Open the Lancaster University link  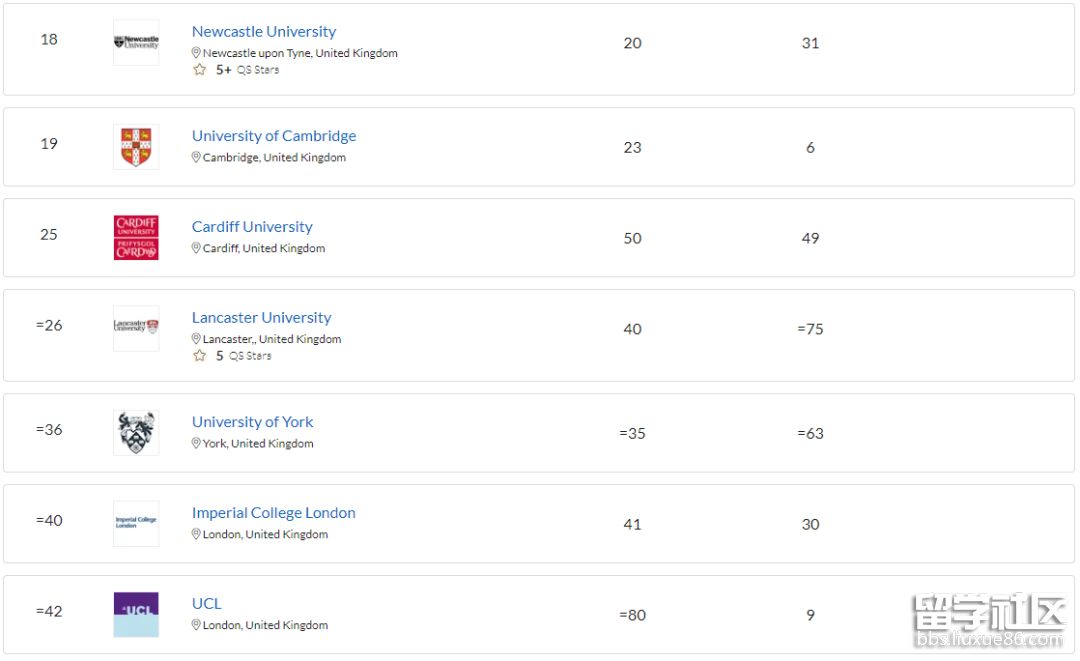pos(261,318)
